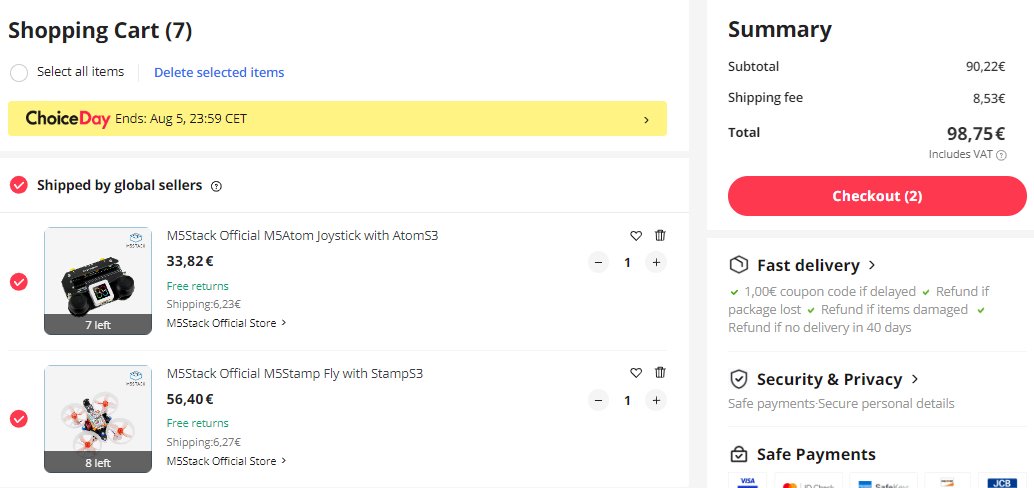Delete M5Atom Joystick with trash icon
This screenshot has width=1034, height=488.
[660, 235]
